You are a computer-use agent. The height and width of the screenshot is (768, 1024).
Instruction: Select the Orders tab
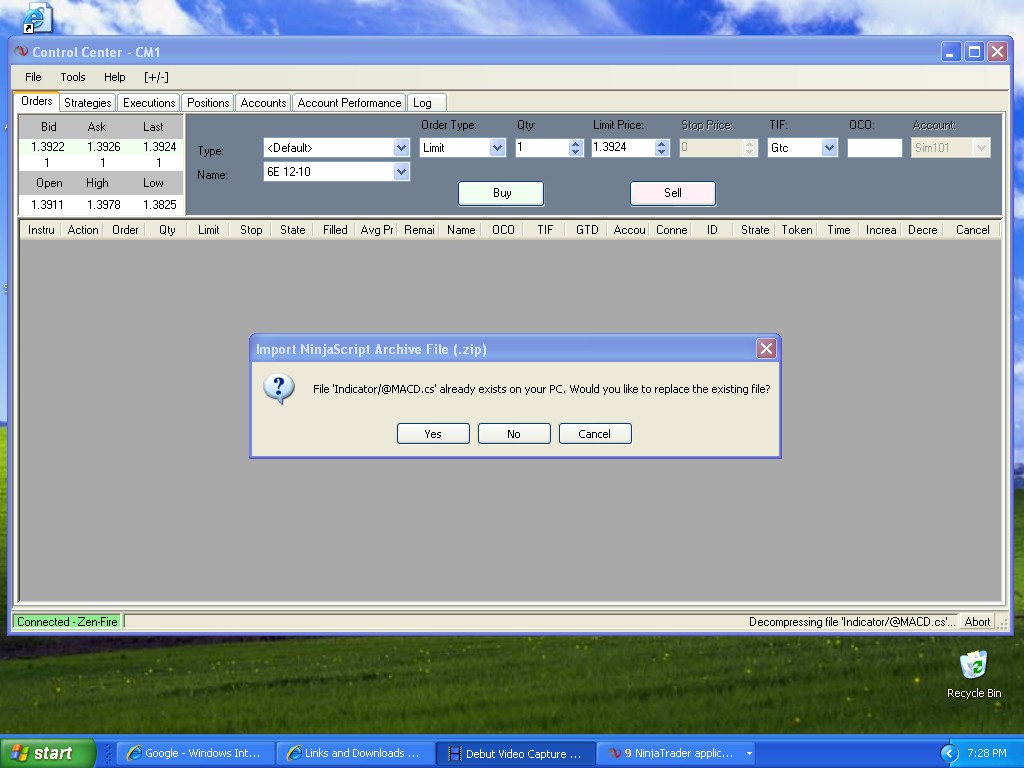pyautogui.click(x=37, y=101)
